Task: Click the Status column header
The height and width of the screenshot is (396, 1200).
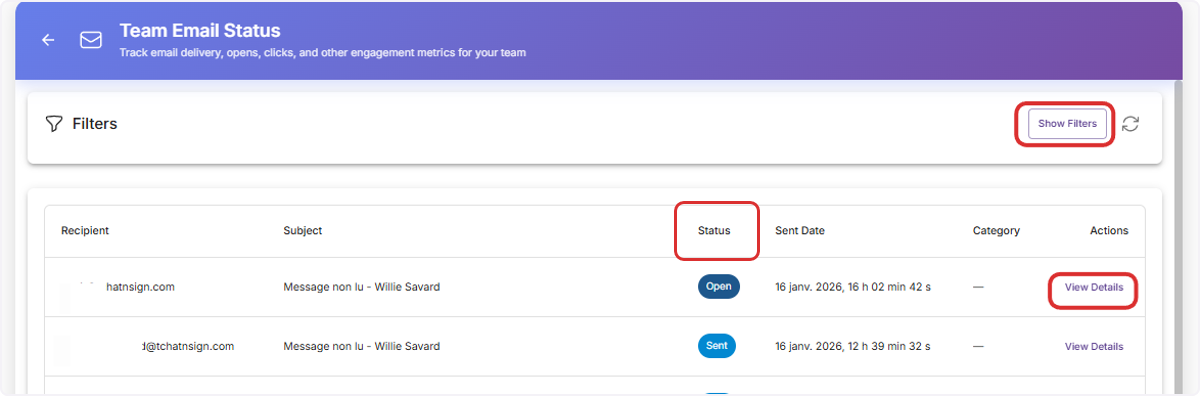Action: pos(714,231)
